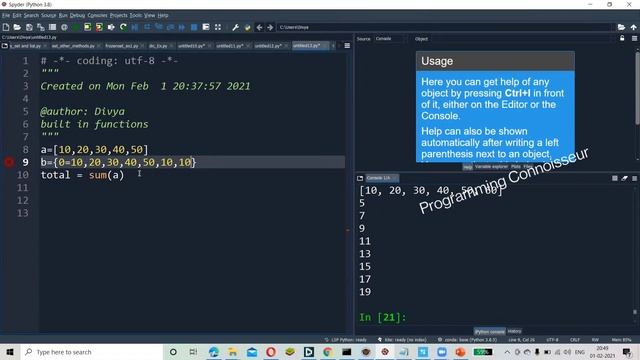Open the Tools menu
640x360 pixels.
pyautogui.click(x=136, y=15)
